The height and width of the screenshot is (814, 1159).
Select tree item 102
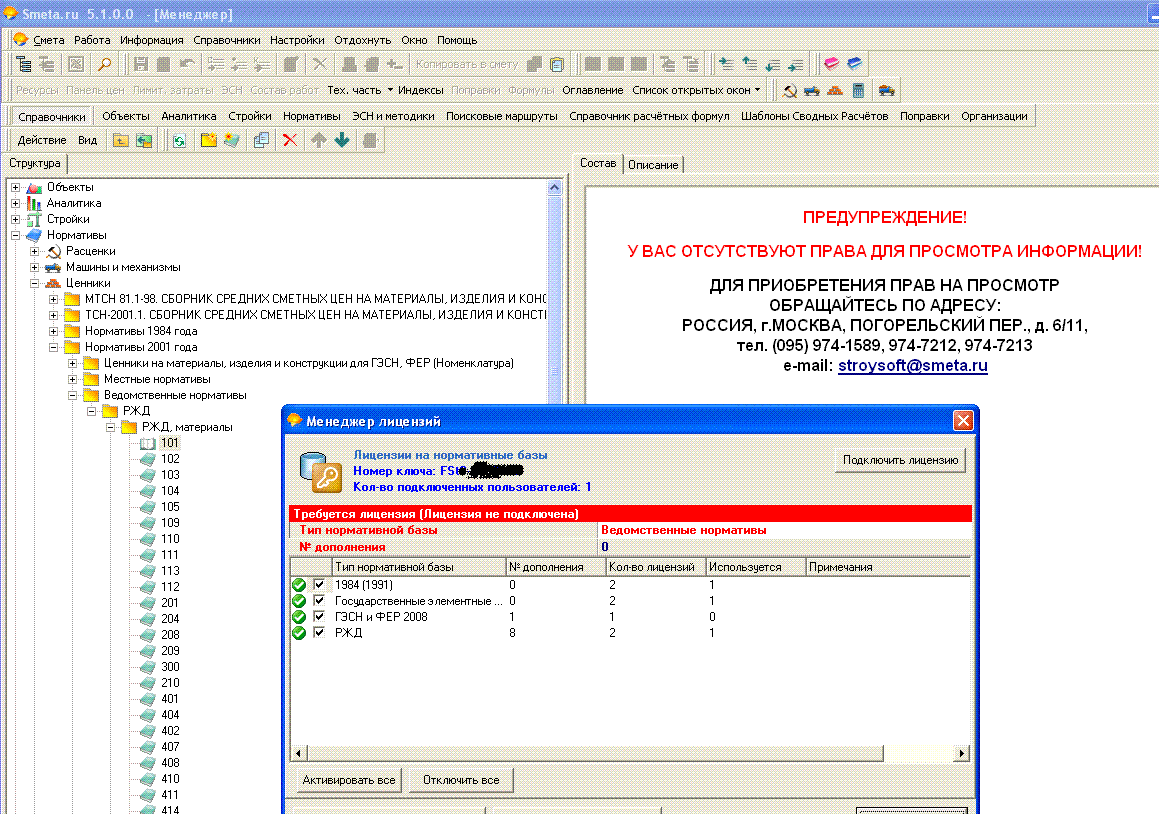170,459
